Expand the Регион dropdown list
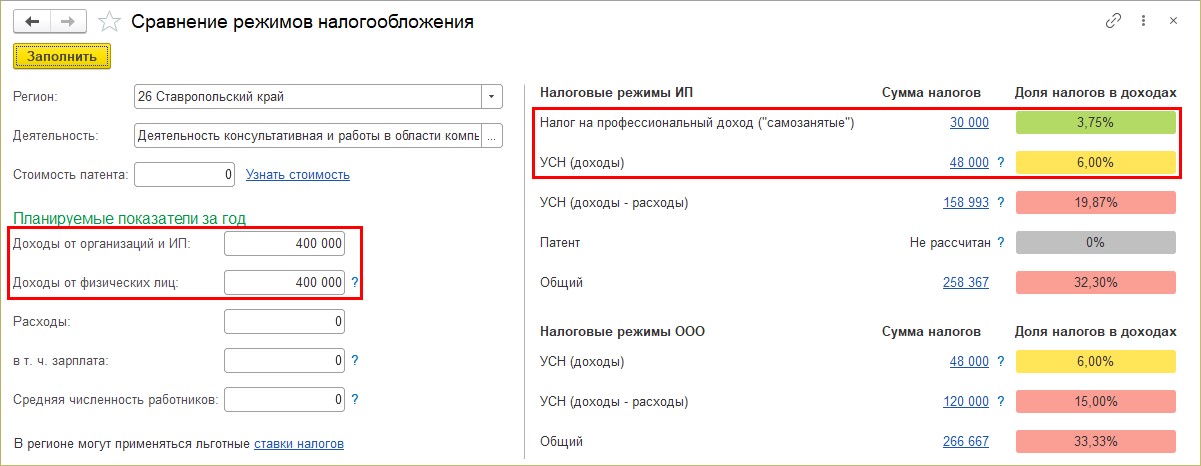The height and width of the screenshot is (466, 1201). pos(491,97)
